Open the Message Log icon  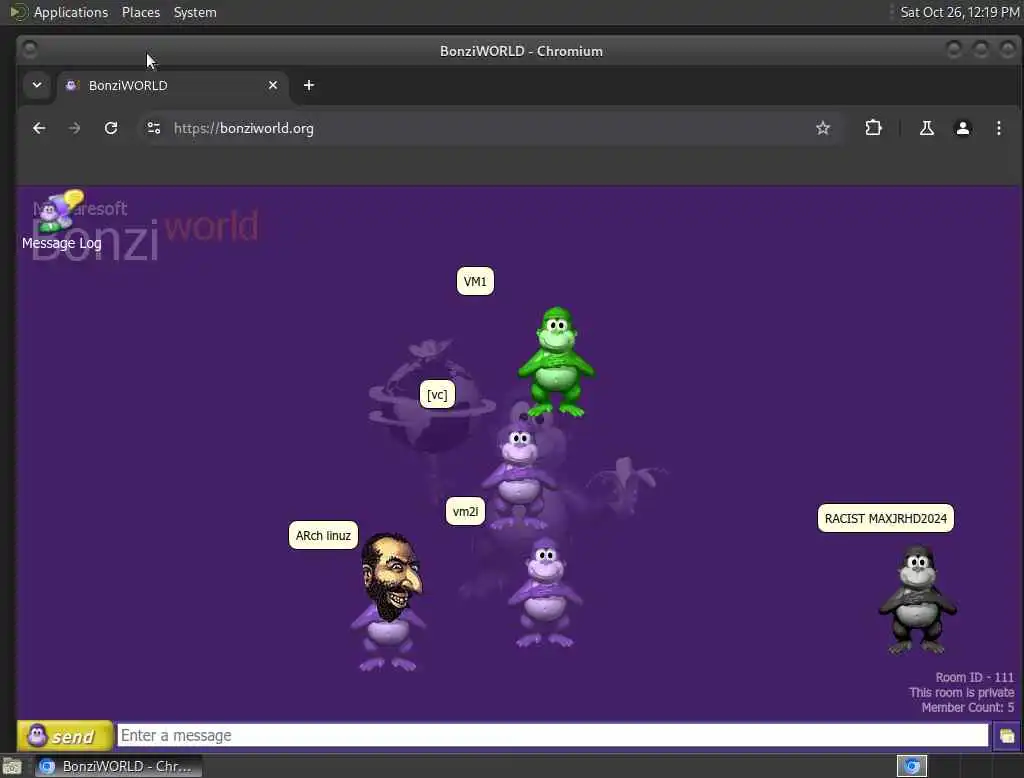[60, 221]
